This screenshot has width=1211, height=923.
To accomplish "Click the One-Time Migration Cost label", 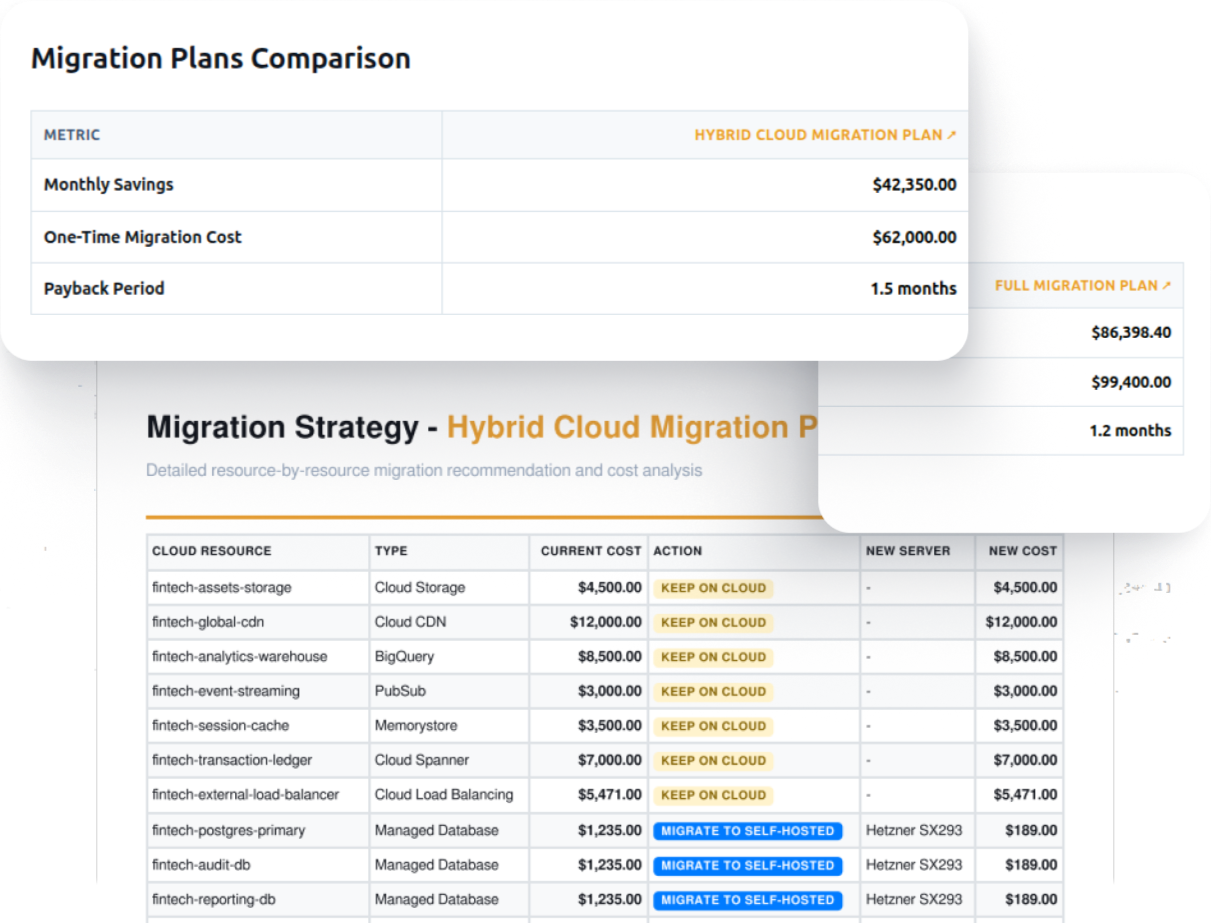I will click(x=143, y=237).
